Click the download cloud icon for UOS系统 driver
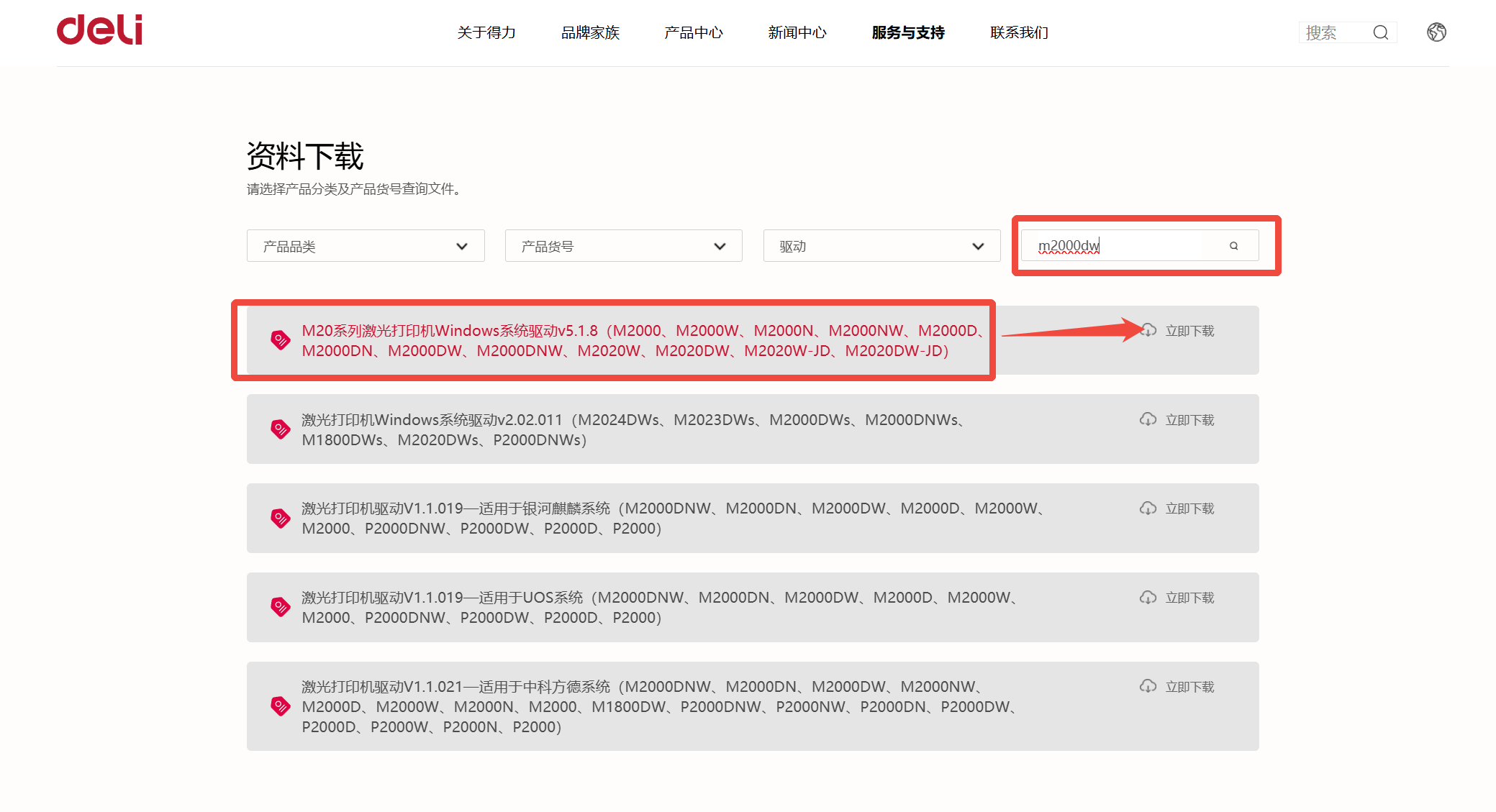This screenshot has width=1496, height=812. point(1148,598)
